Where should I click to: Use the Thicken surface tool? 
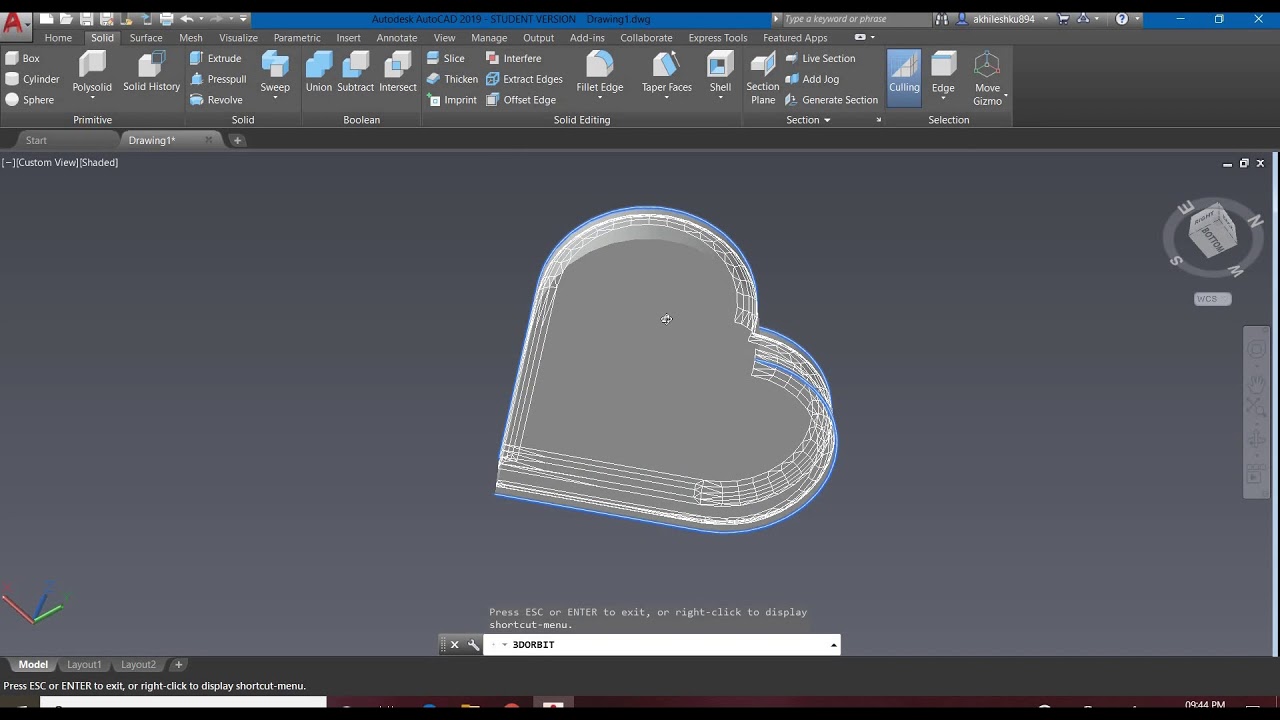click(x=452, y=79)
